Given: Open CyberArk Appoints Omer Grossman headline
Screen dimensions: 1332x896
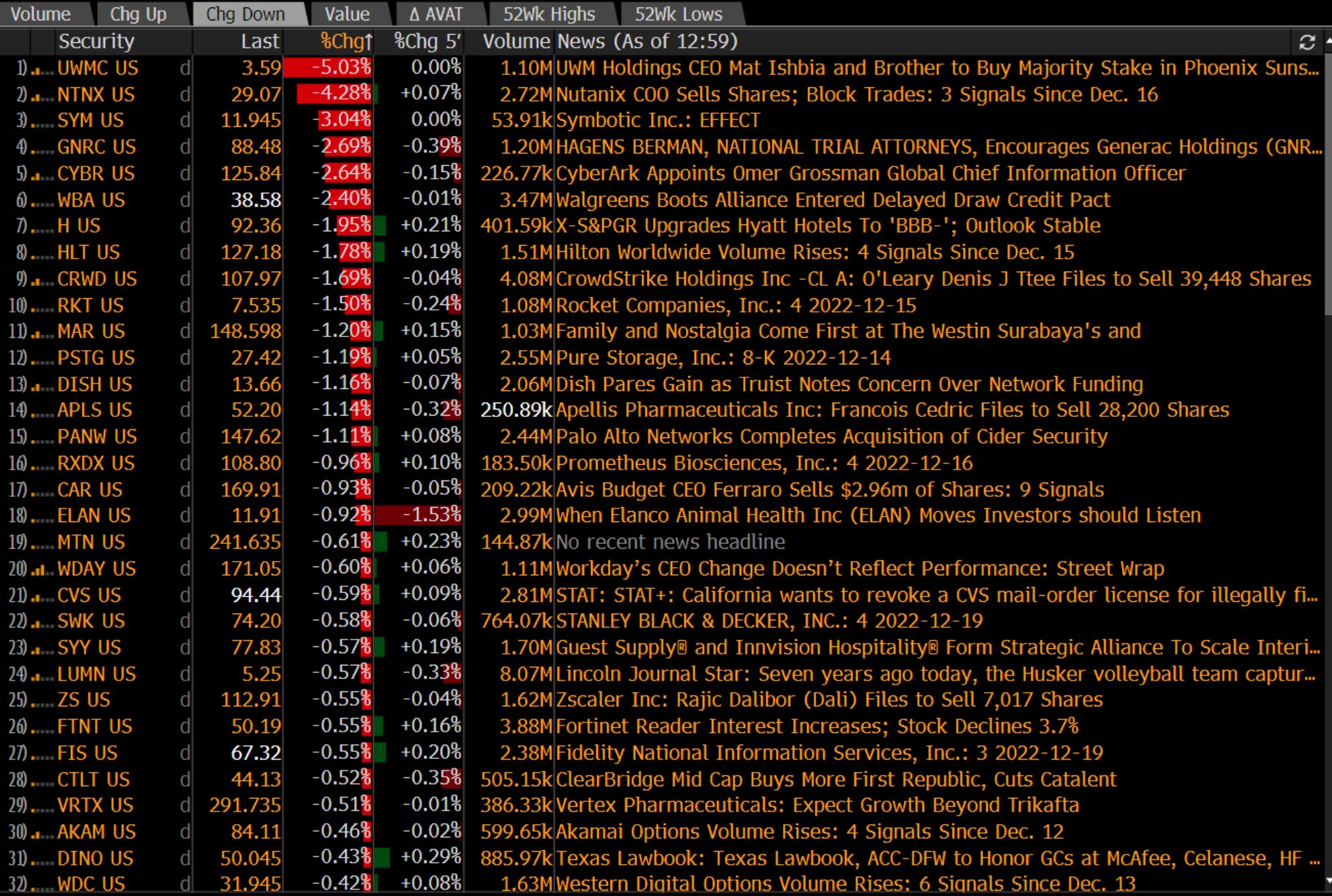Looking at the screenshot, I should [x=871, y=173].
